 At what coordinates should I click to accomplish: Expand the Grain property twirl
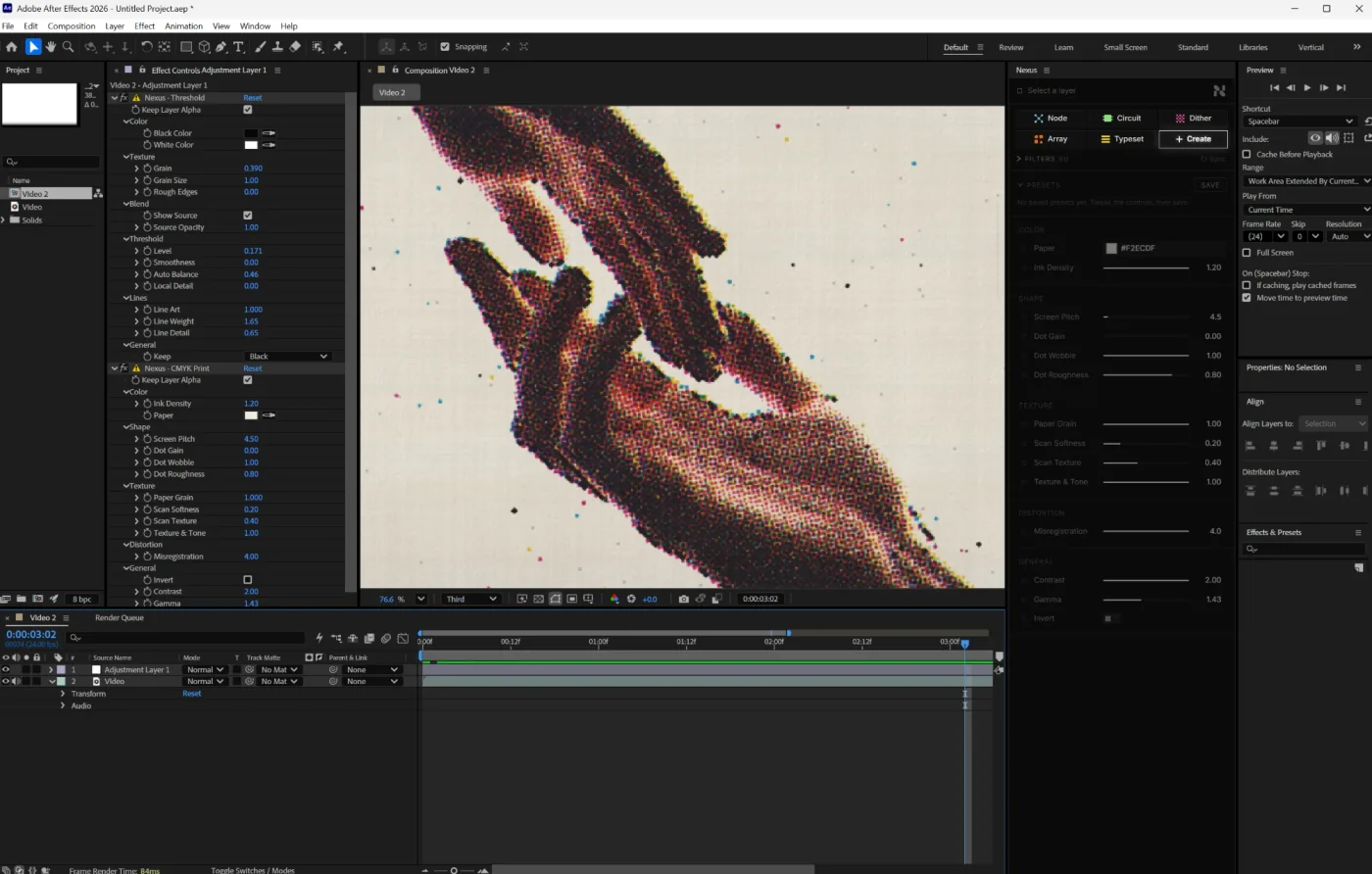136,169
